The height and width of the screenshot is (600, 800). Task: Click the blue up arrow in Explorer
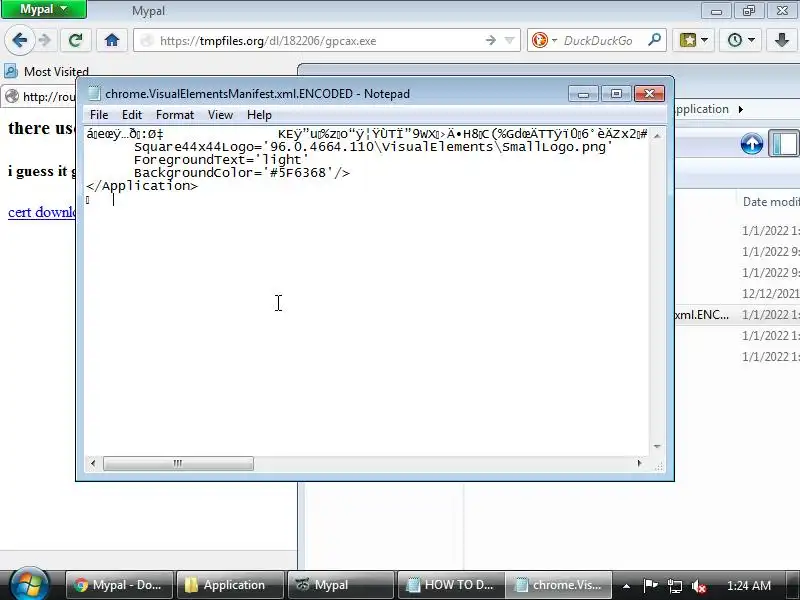pos(752,144)
